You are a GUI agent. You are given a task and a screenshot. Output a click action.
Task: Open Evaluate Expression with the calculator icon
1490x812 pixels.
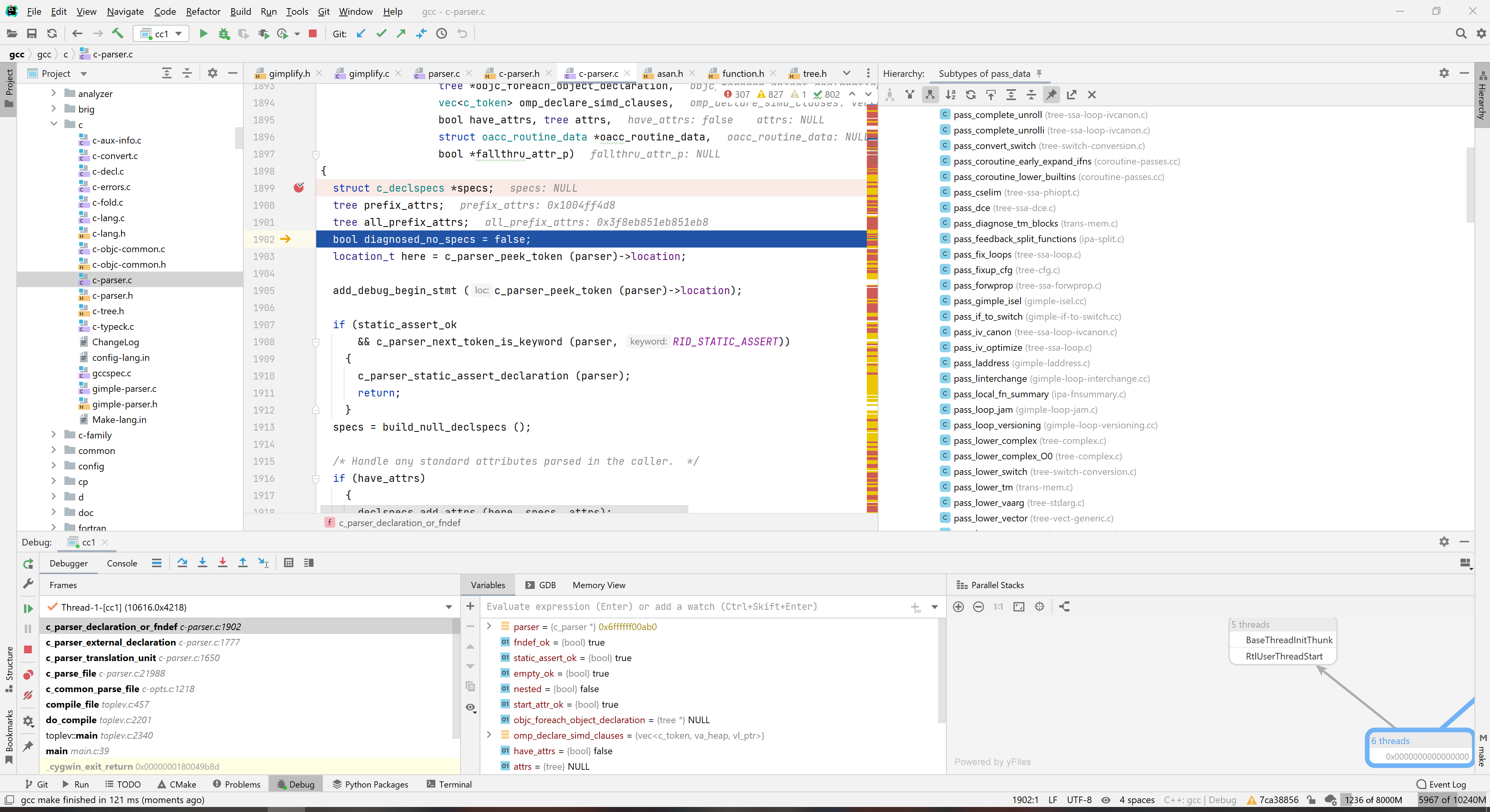289,563
